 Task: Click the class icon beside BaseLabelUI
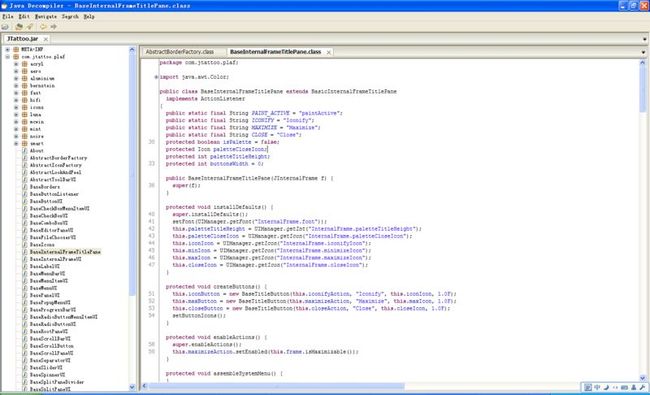25,266
